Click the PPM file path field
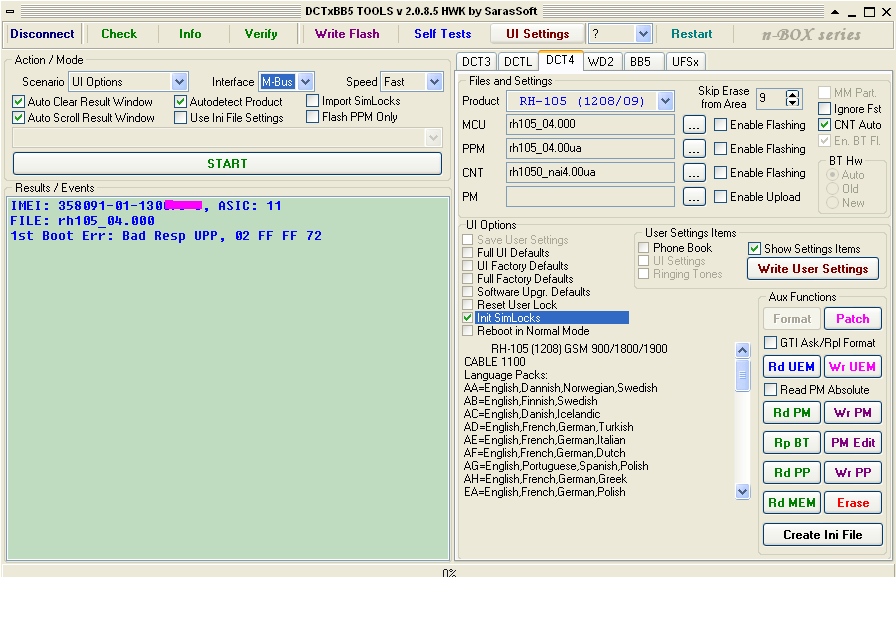 pyautogui.click(x=590, y=149)
